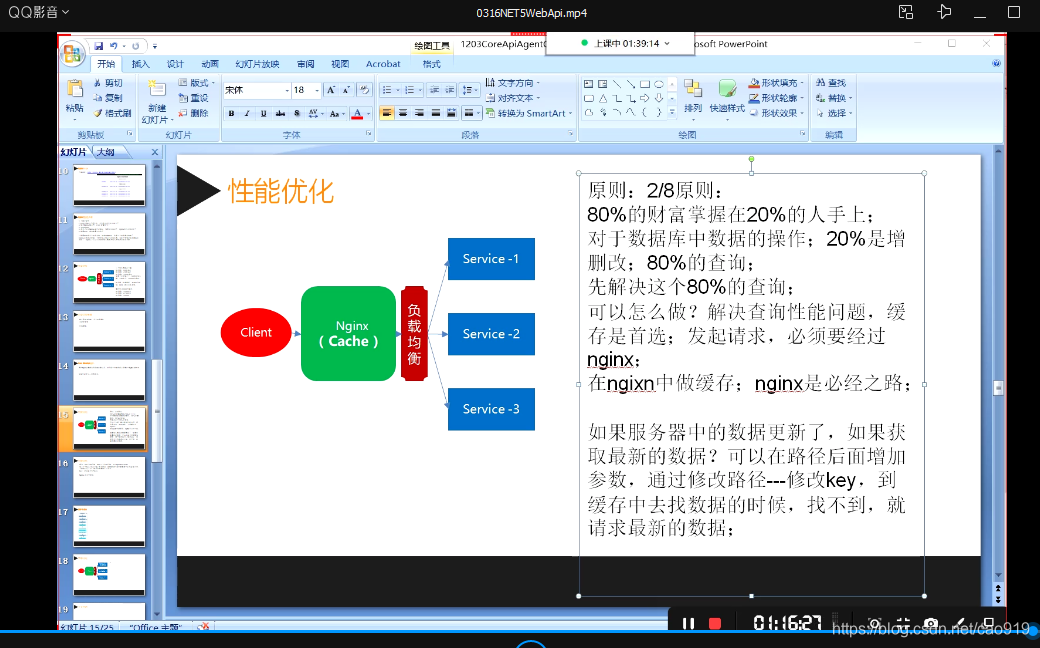The image size is (1040, 648).
Task: Open the Text Direction (文字方向) dropdown
Action: point(513,83)
